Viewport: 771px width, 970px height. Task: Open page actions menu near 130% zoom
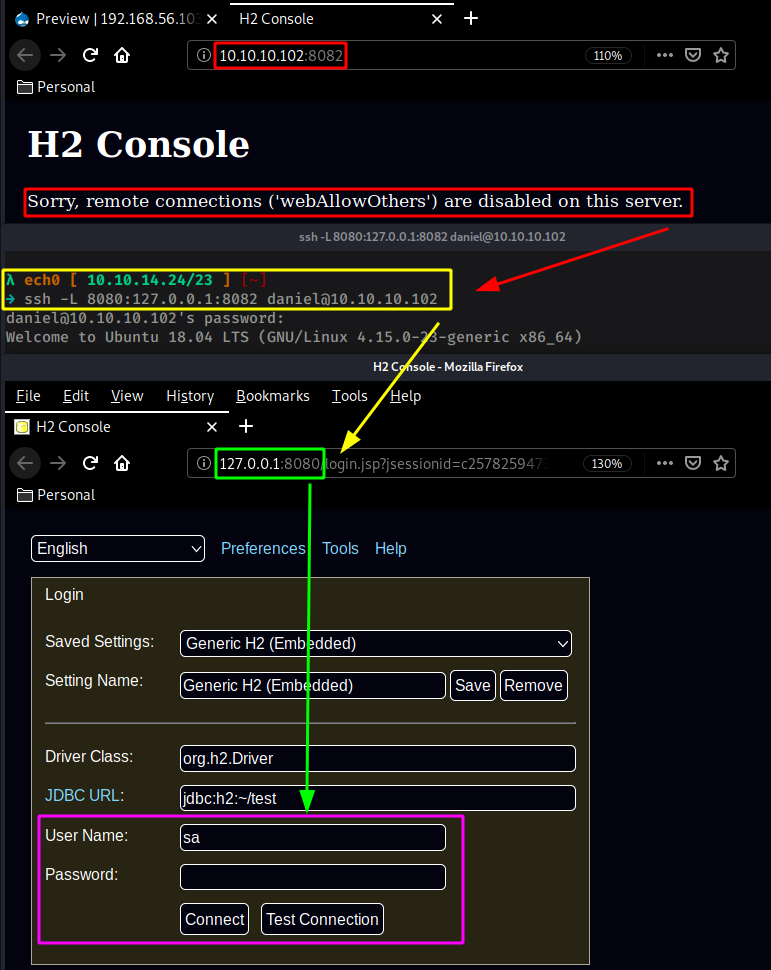pos(665,463)
